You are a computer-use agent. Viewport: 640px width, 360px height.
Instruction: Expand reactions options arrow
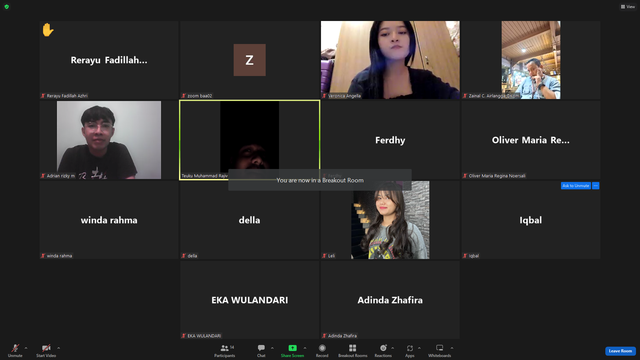click(393, 348)
